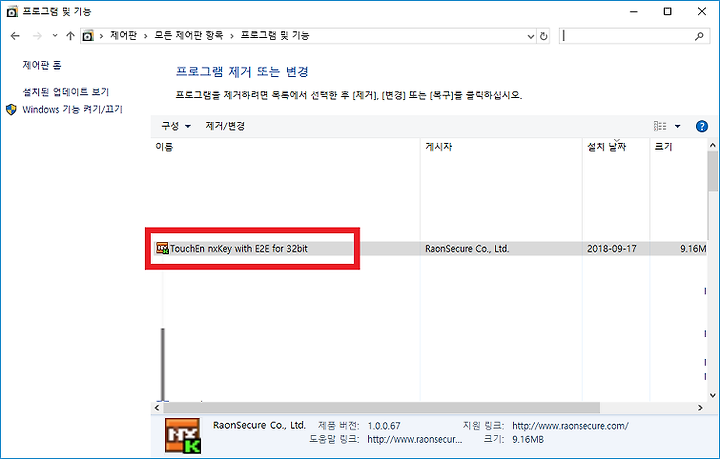This screenshot has height=459, width=720.
Task: Click the Forward navigation arrow
Action: [x=37, y=36]
